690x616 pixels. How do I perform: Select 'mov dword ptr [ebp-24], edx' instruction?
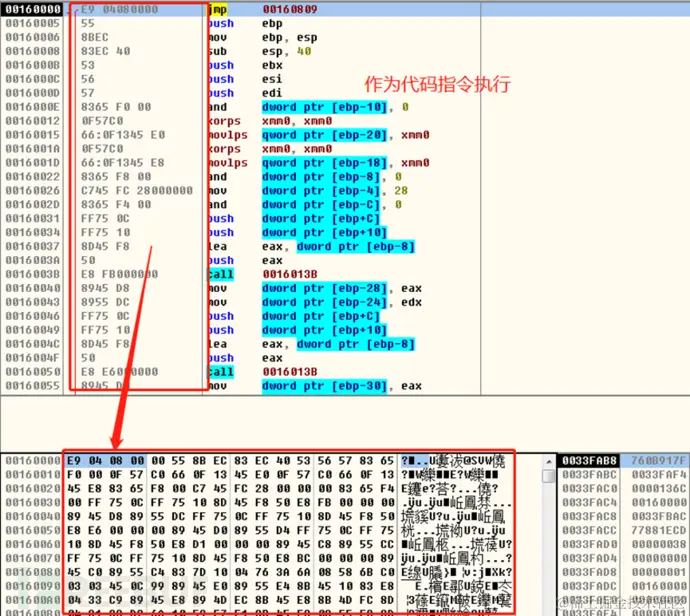click(x=315, y=302)
